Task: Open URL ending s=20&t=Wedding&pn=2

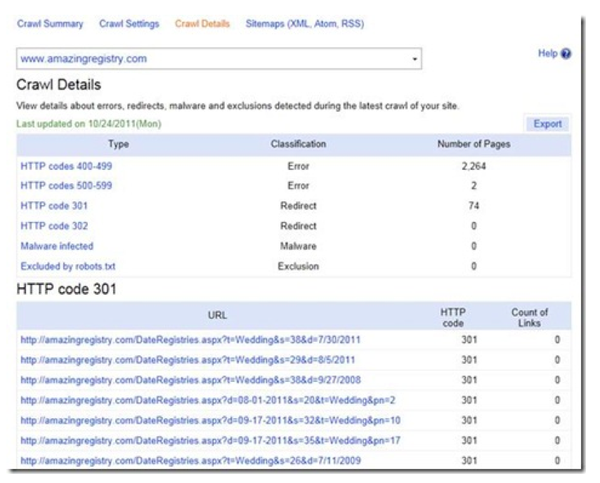Action: click(208, 400)
